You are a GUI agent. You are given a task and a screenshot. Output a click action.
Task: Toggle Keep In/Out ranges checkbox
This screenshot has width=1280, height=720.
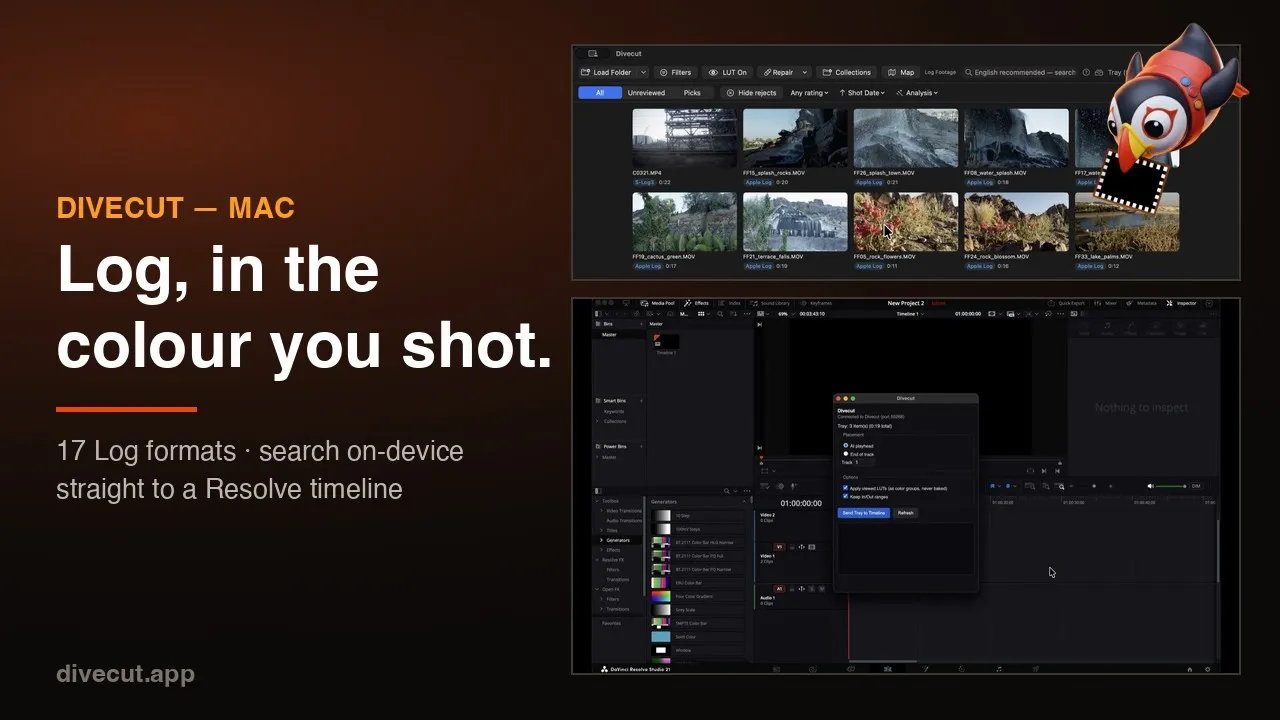[845, 496]
